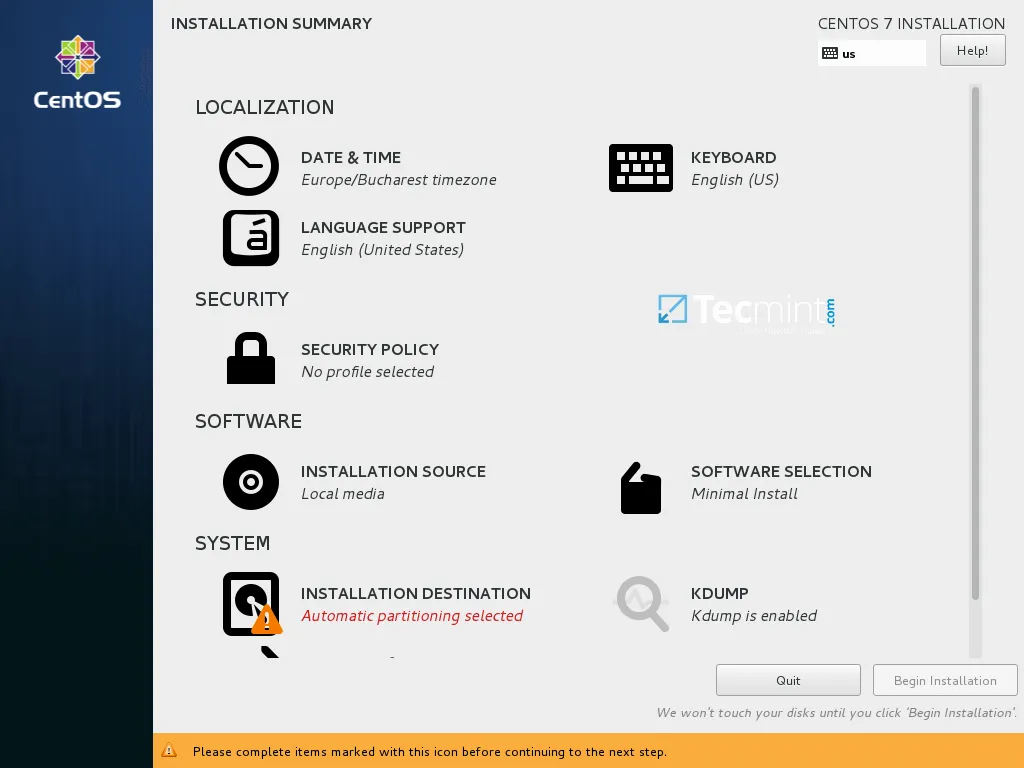
Task: Select the Begin Installation button
Action: [944, 680]
